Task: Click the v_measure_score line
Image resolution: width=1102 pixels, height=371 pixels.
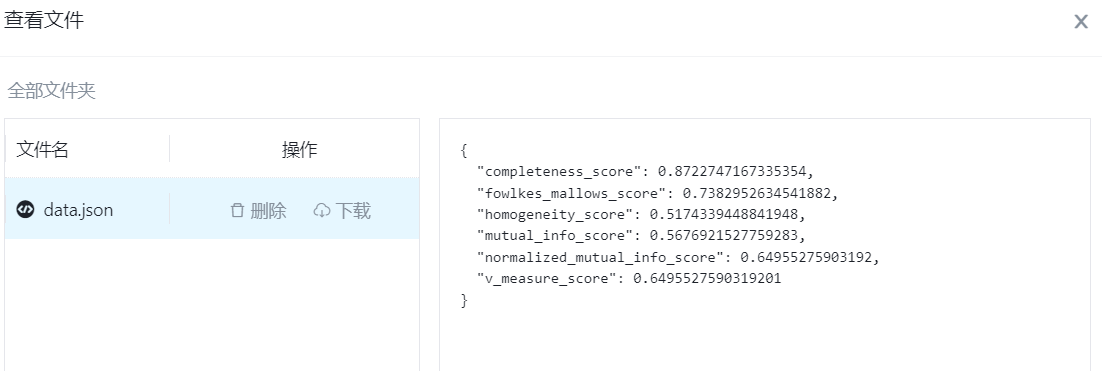Action: [629, 278]
